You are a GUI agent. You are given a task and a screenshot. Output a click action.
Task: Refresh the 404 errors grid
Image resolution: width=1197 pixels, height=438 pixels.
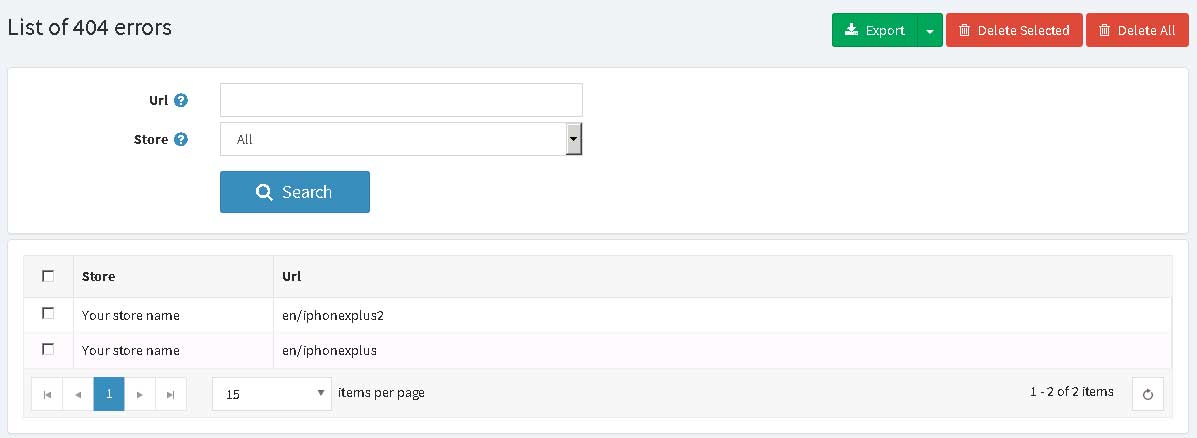point(1147,395)
